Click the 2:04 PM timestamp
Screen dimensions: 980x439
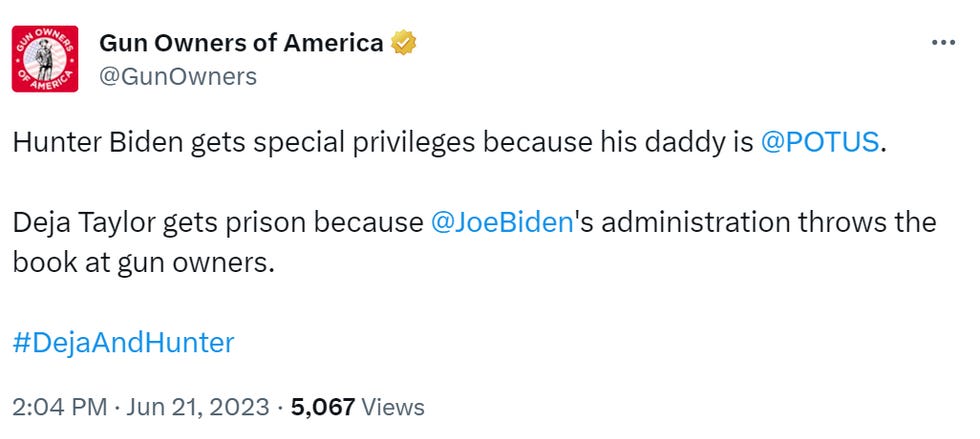(57, 407)
